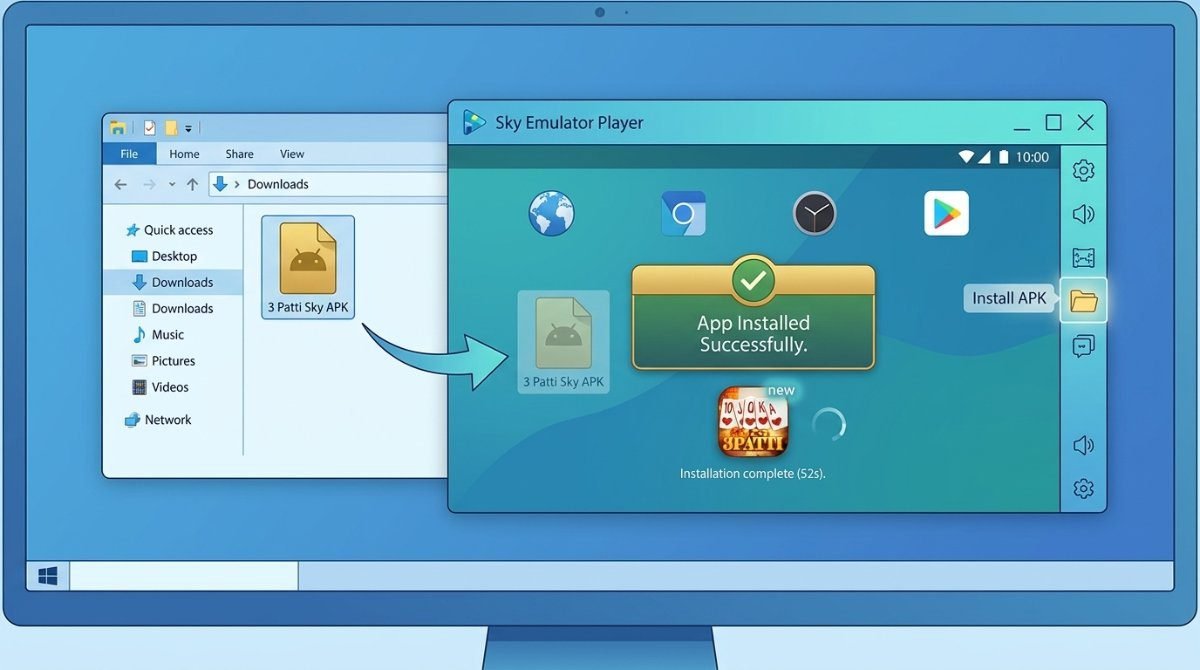Click the WiFi status icon in emulator
1200x670 pixels.
point(966,157)
